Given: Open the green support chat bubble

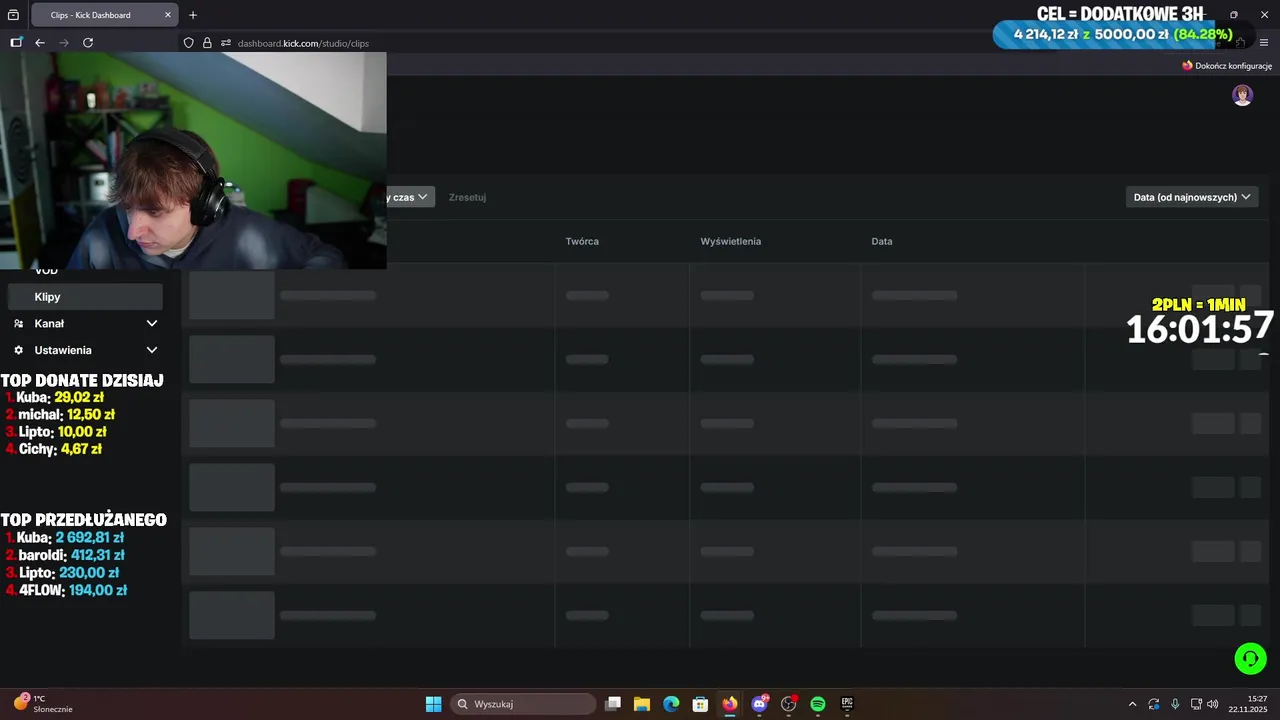Looking at the screenshot, I should pos(1251,658).
